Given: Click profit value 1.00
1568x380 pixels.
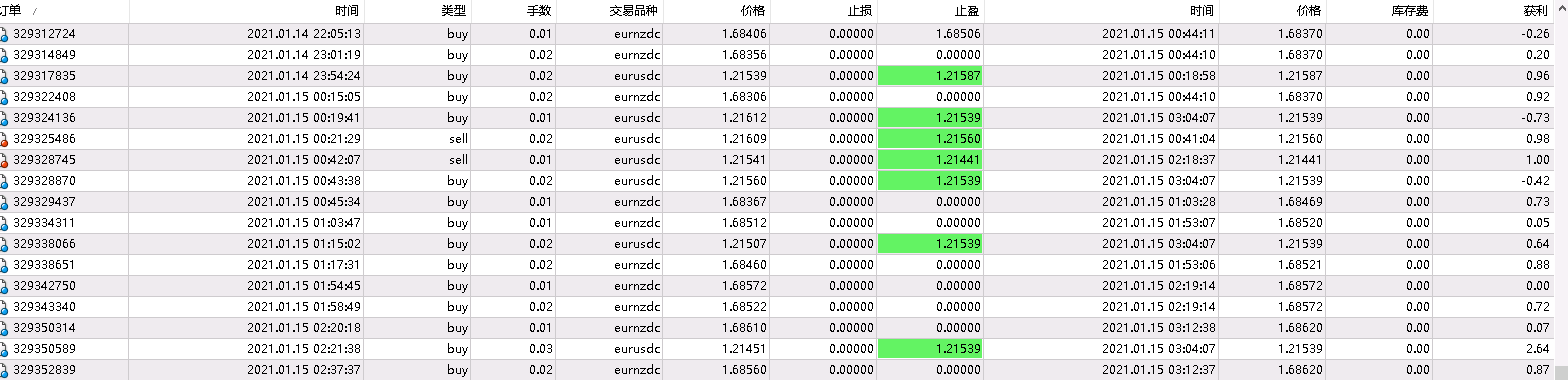Looking at the screenshot, I should point(1538,159).
